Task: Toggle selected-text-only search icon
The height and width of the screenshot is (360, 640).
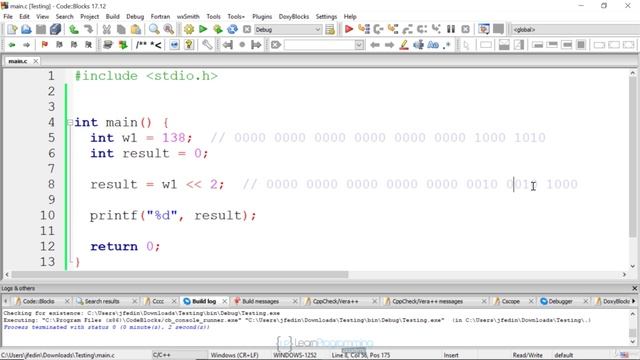Action: click(418, 44)
